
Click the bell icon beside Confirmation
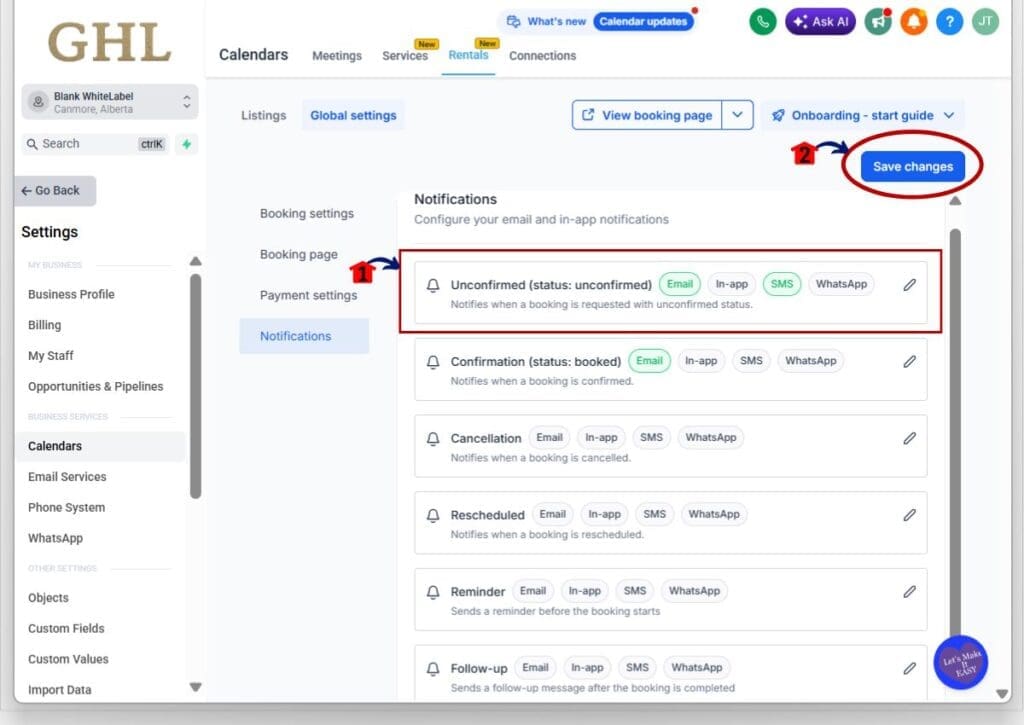click(x=433, y=362)
